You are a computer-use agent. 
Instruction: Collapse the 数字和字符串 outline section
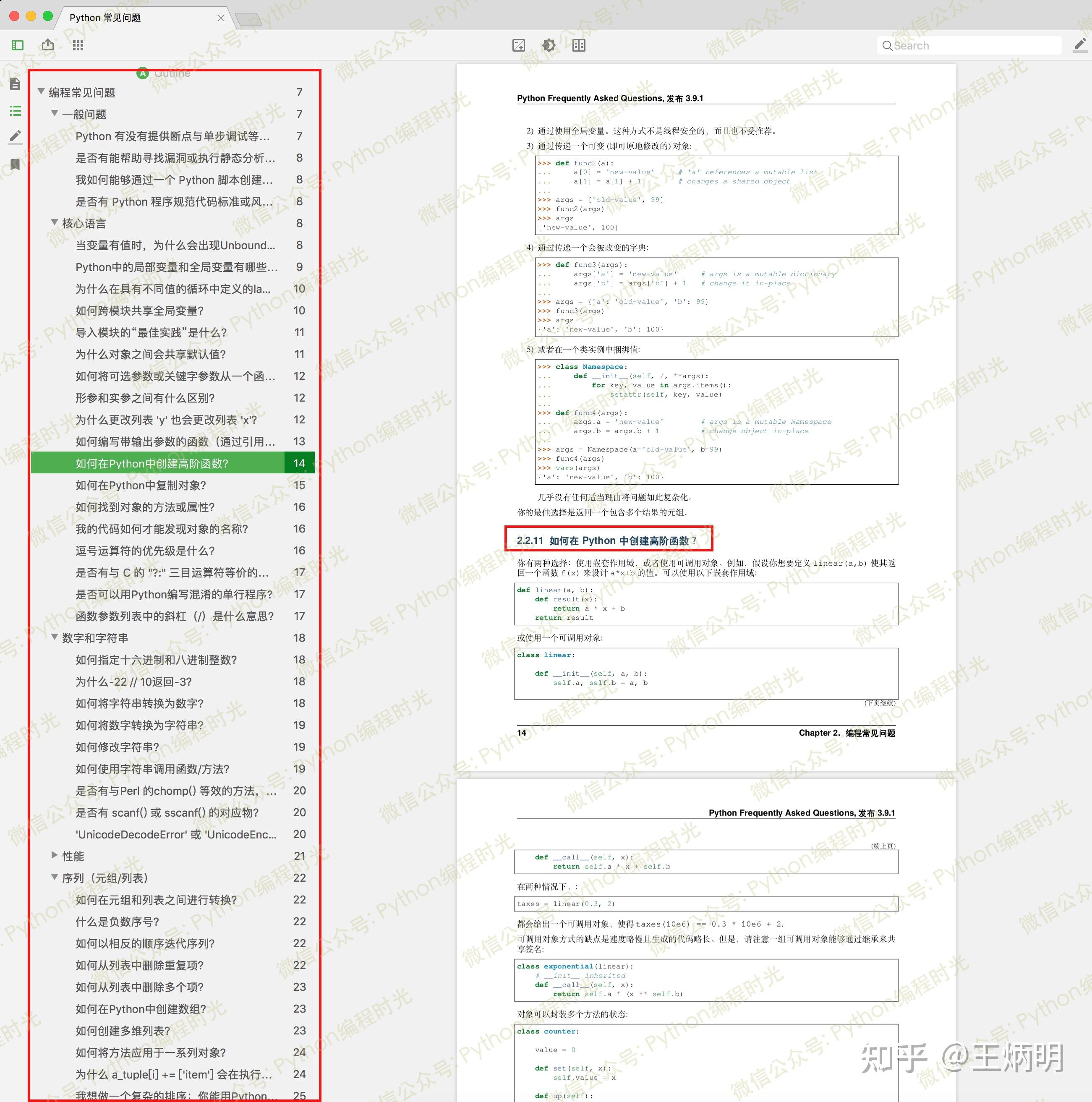pos(55,637)
